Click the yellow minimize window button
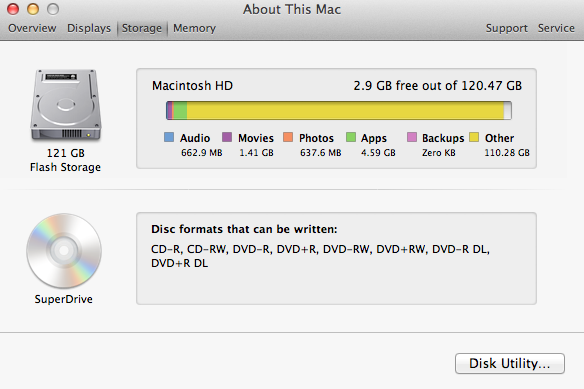This screenshot has width=584, height=389. (x=33, y=9)
